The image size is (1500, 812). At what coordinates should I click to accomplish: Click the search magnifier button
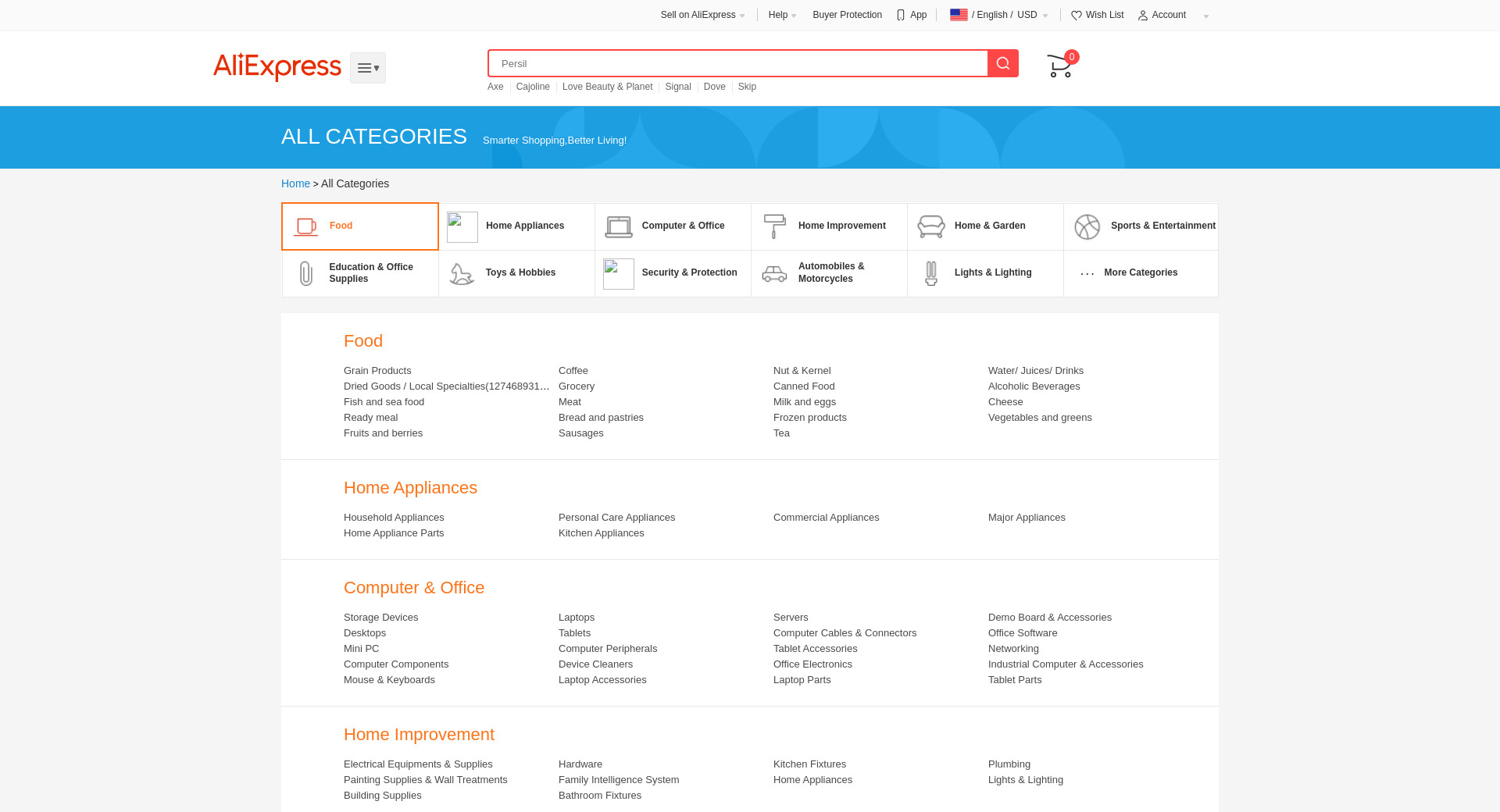coord(1003,63)
